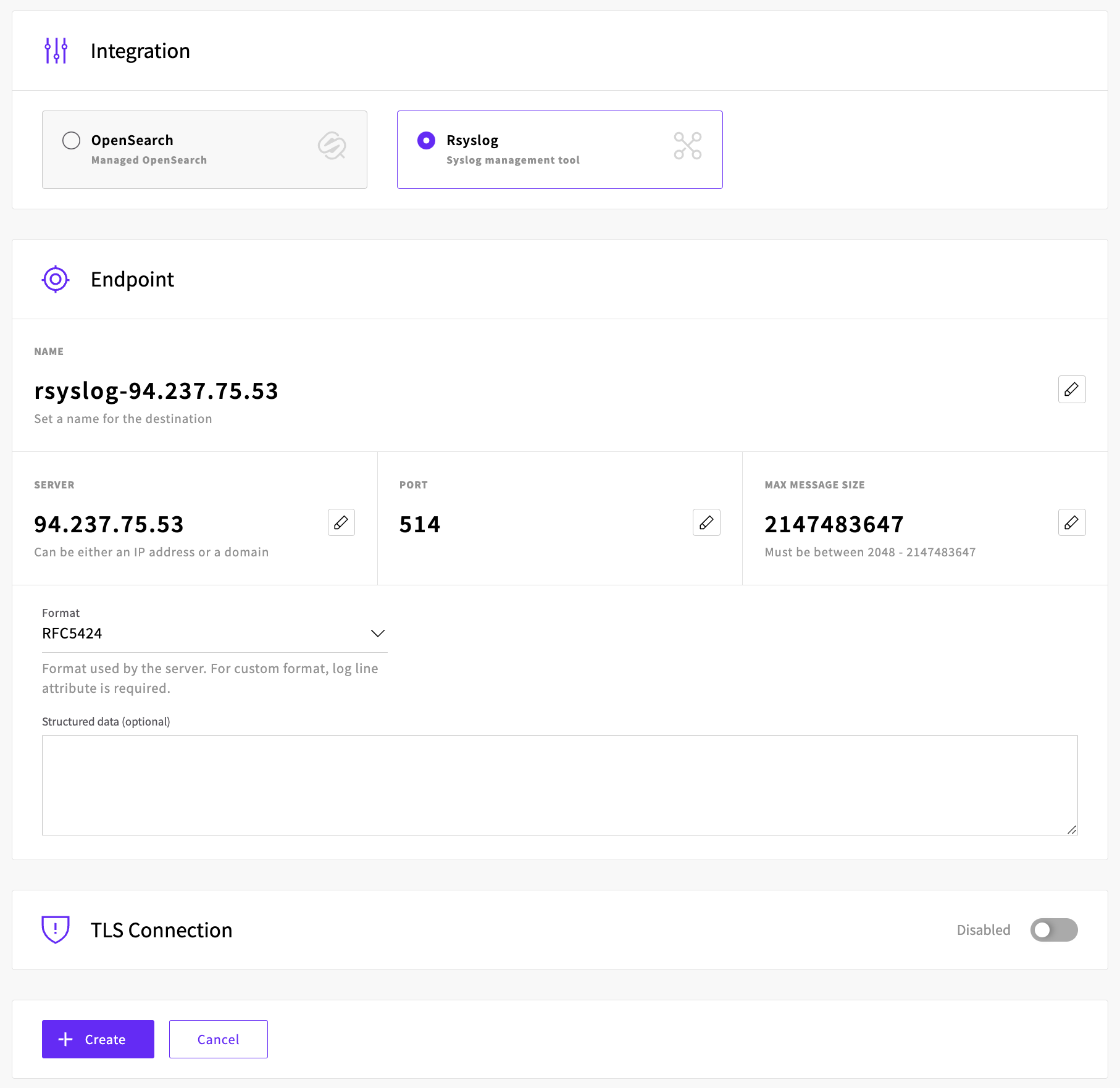Enable the TLS Connection toggle
1120x1088 pixels.
[1054, 930]
